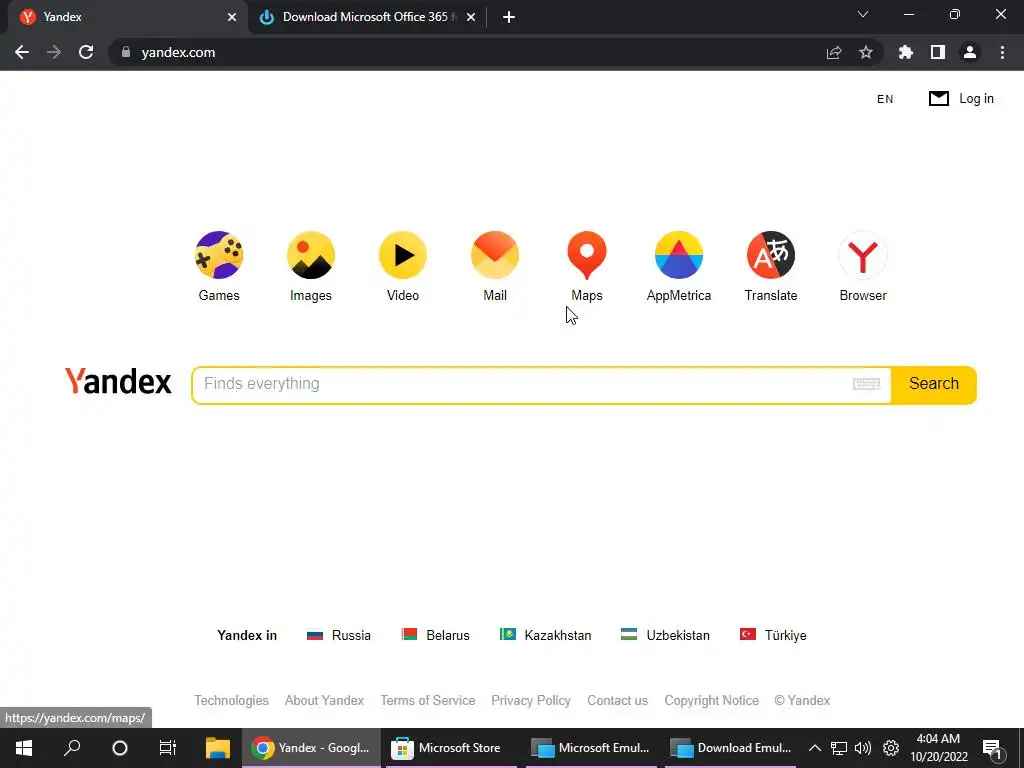The width and height of the screenshot is (1024, 768).
Task: Open Yandex Mail service icon
Action: [x=495, y=255]
